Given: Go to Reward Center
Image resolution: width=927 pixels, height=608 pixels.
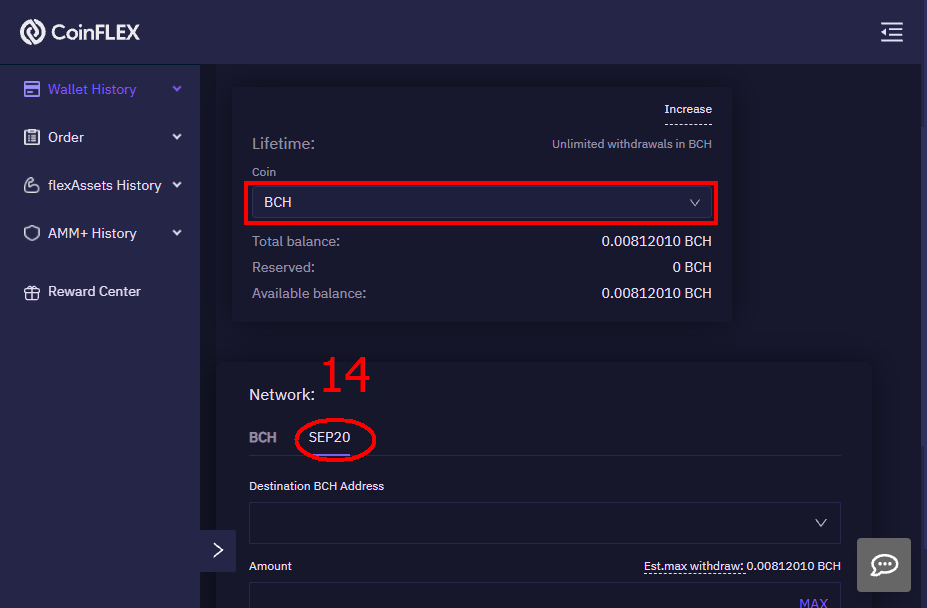Looking at the screenshot, I should 94,292.
